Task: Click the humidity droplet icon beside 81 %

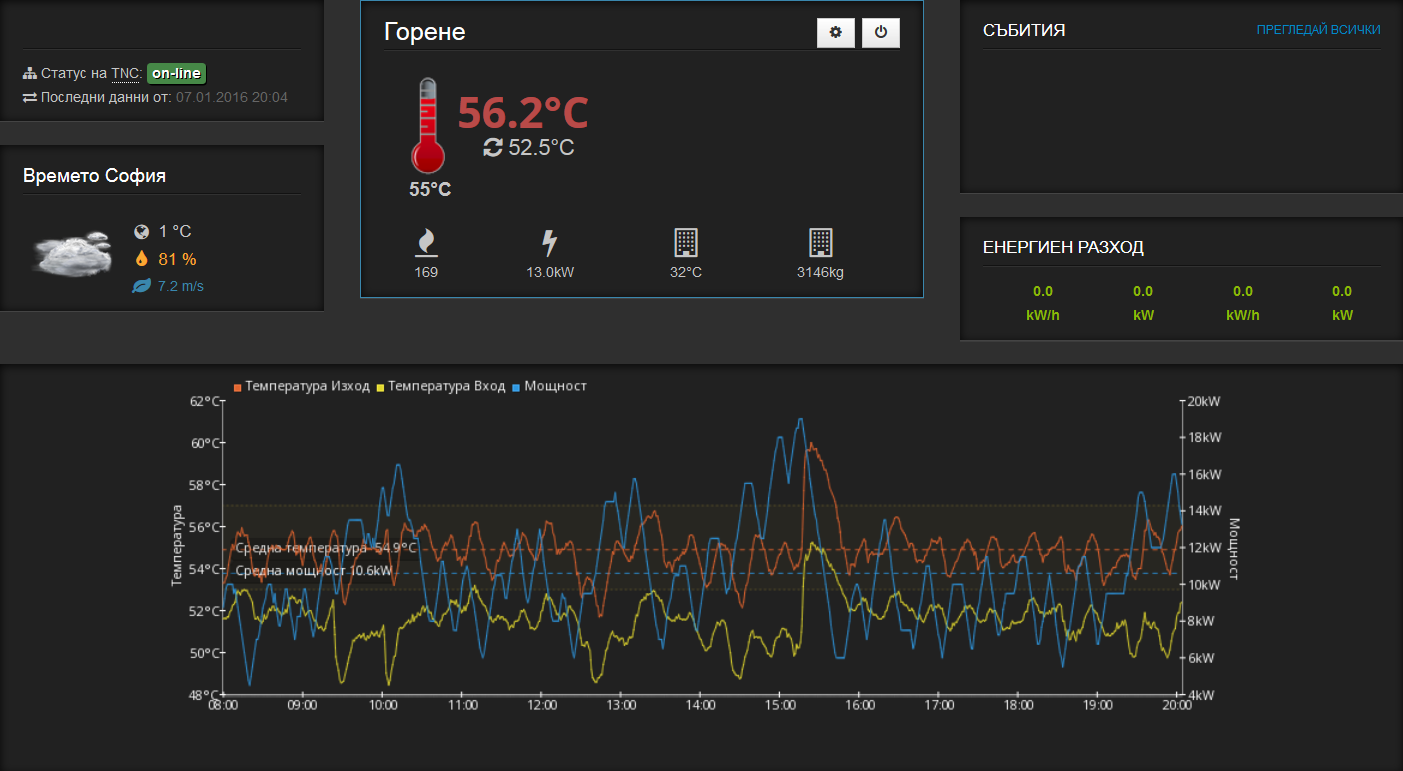Action: 141,259
